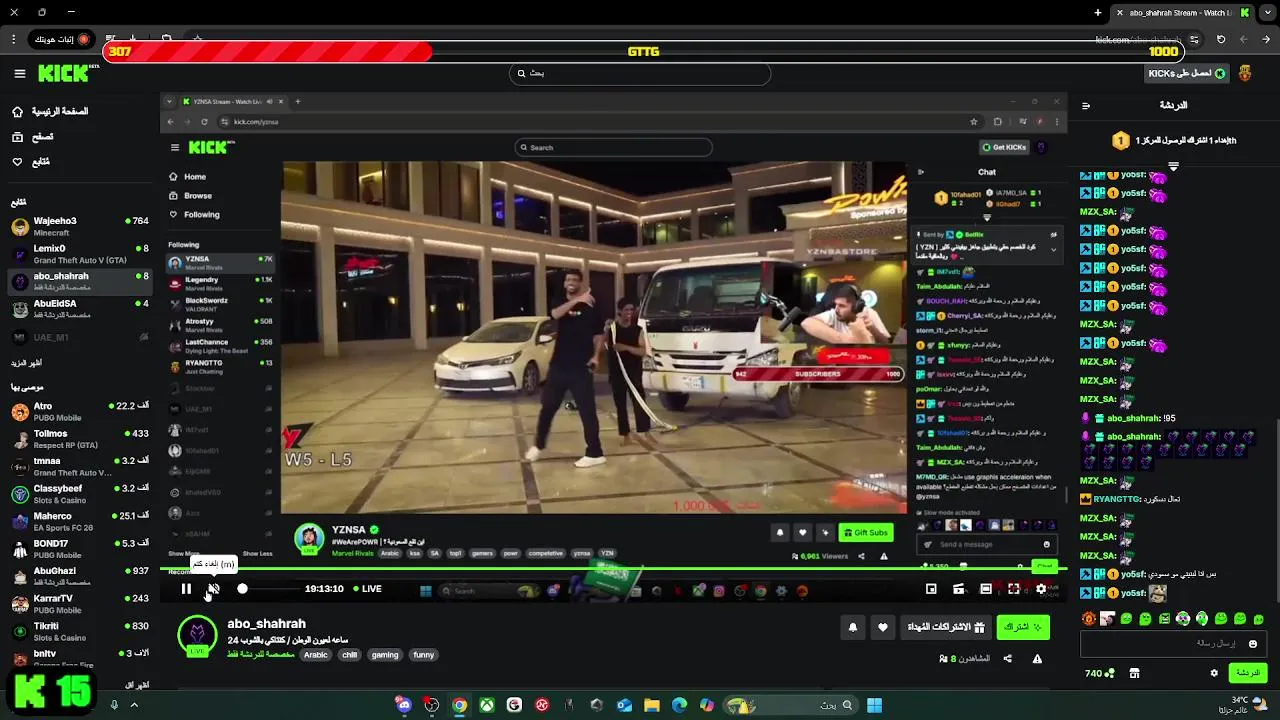Select the gaming tag

[x=385, y=655]
